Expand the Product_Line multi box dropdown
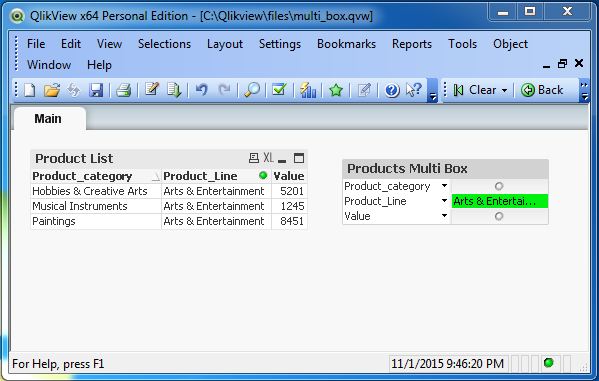Screen dimensions: 599x381 click(444, 201)
